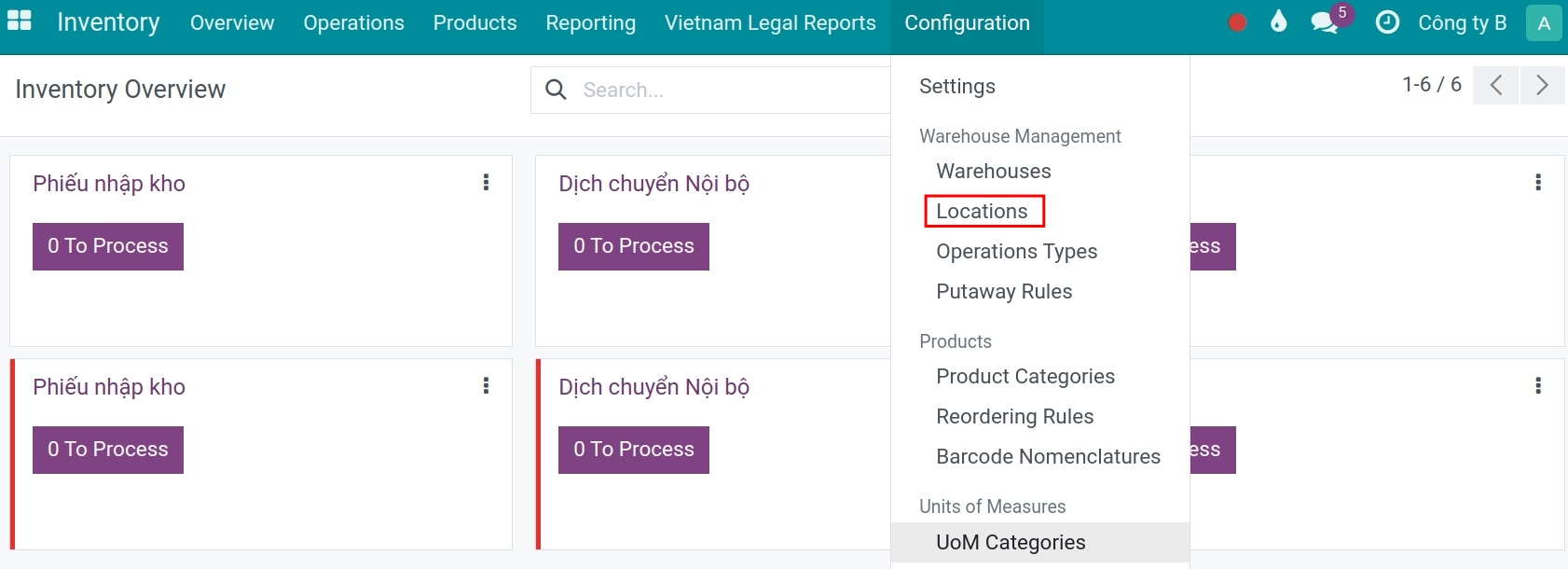Screen dimensions: 1568x569
Task: Open the Overview menu
Action: coord(232,23)
